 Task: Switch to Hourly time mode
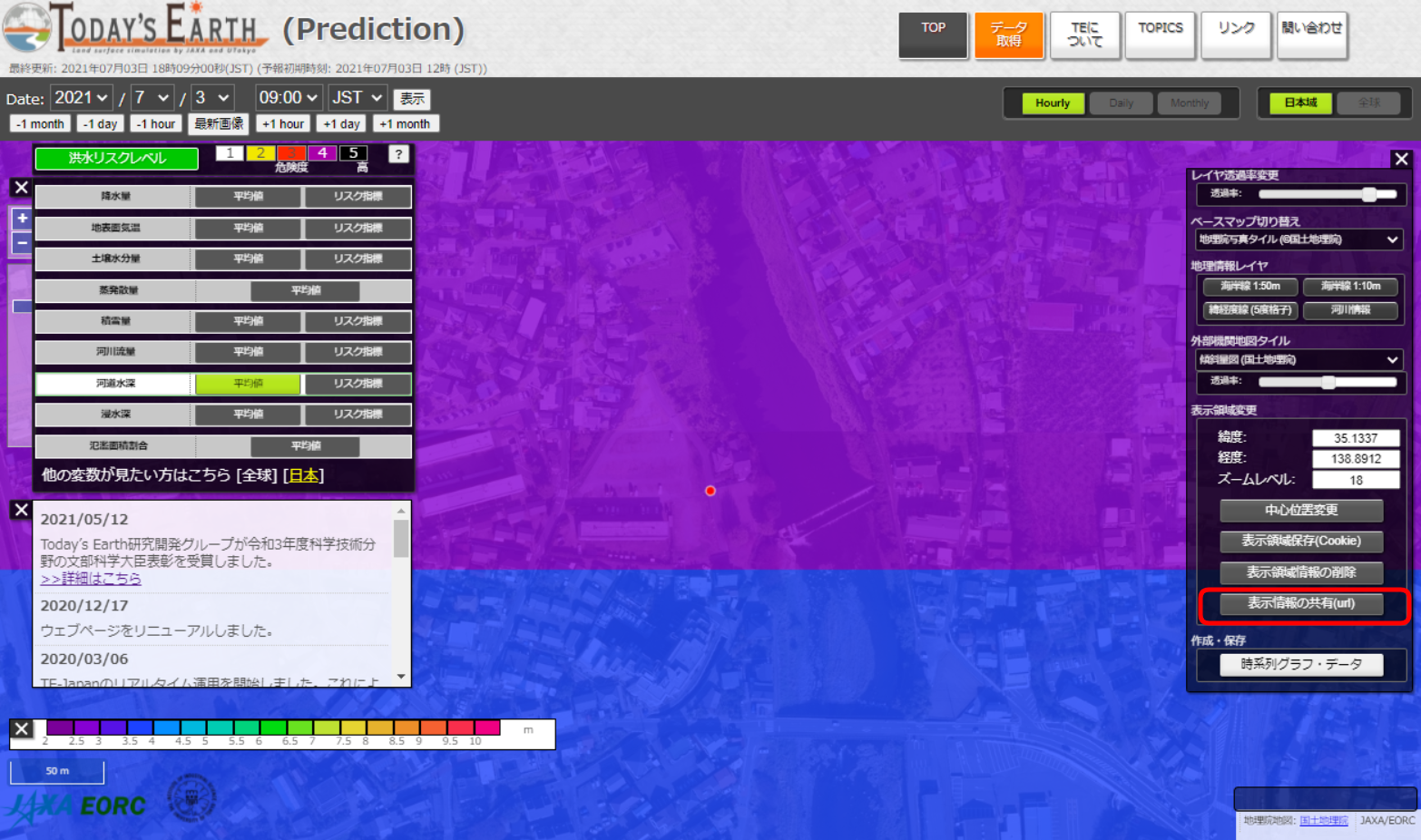click(1053, 103)
